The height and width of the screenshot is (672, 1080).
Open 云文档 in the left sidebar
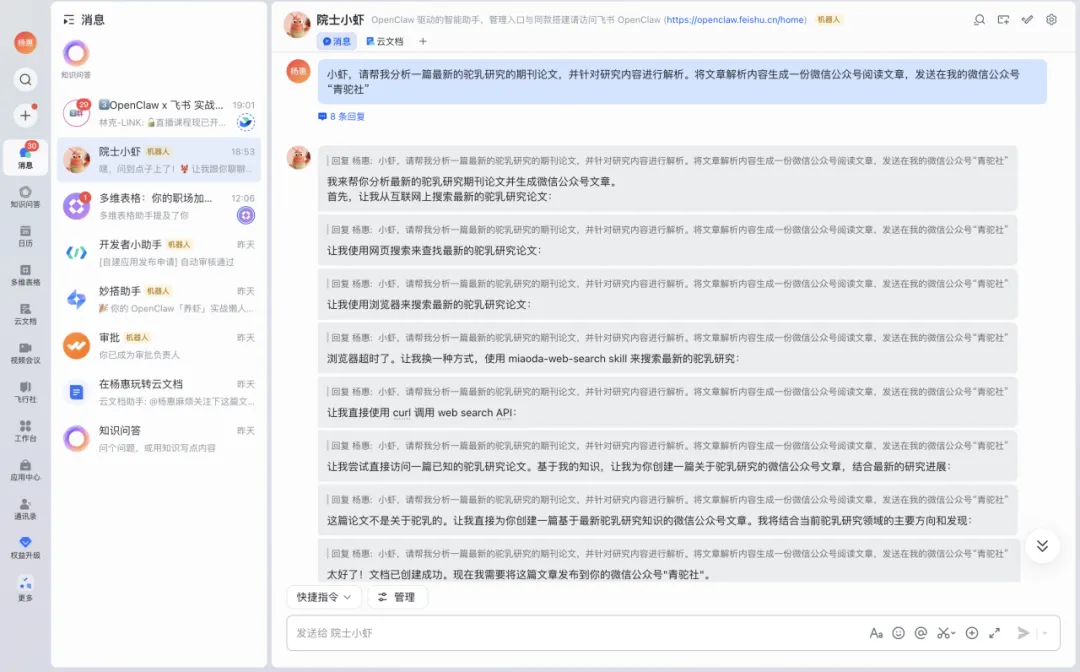click(x=25, y=314)
